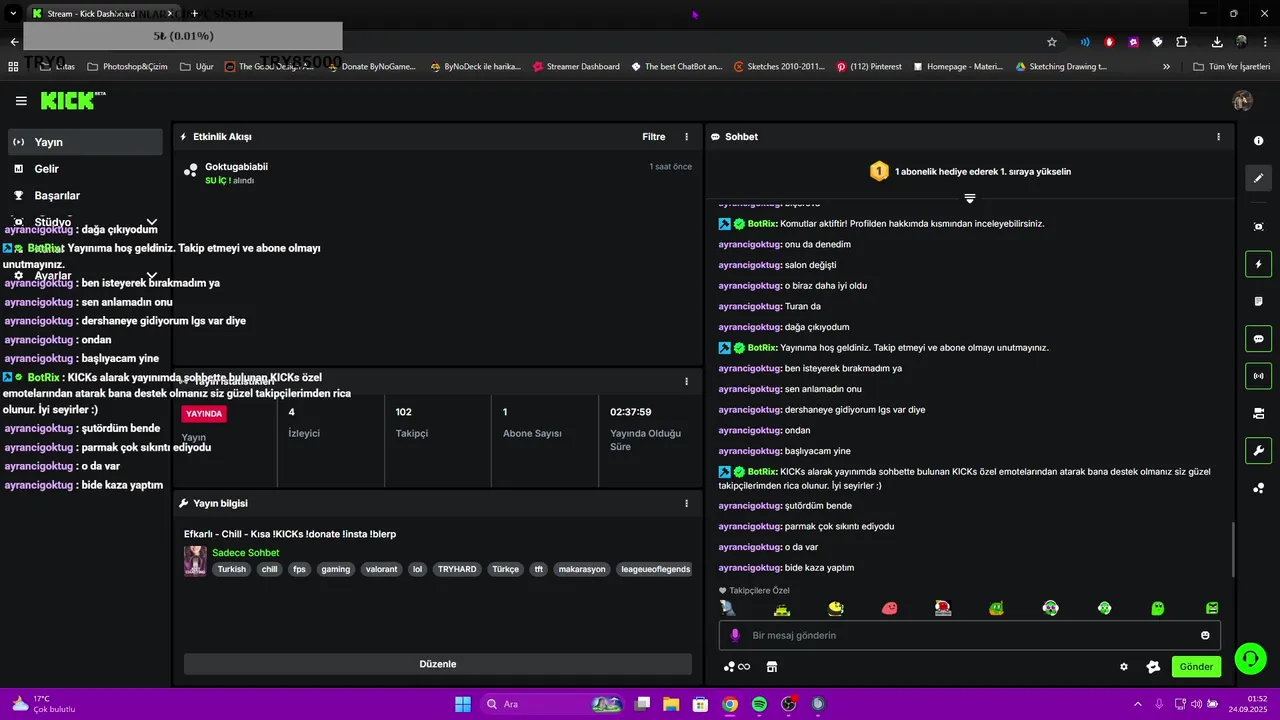Viewport: 1280px width, 720px height.
Task: Open Chrome downloads
Action: pos(1217,42)
